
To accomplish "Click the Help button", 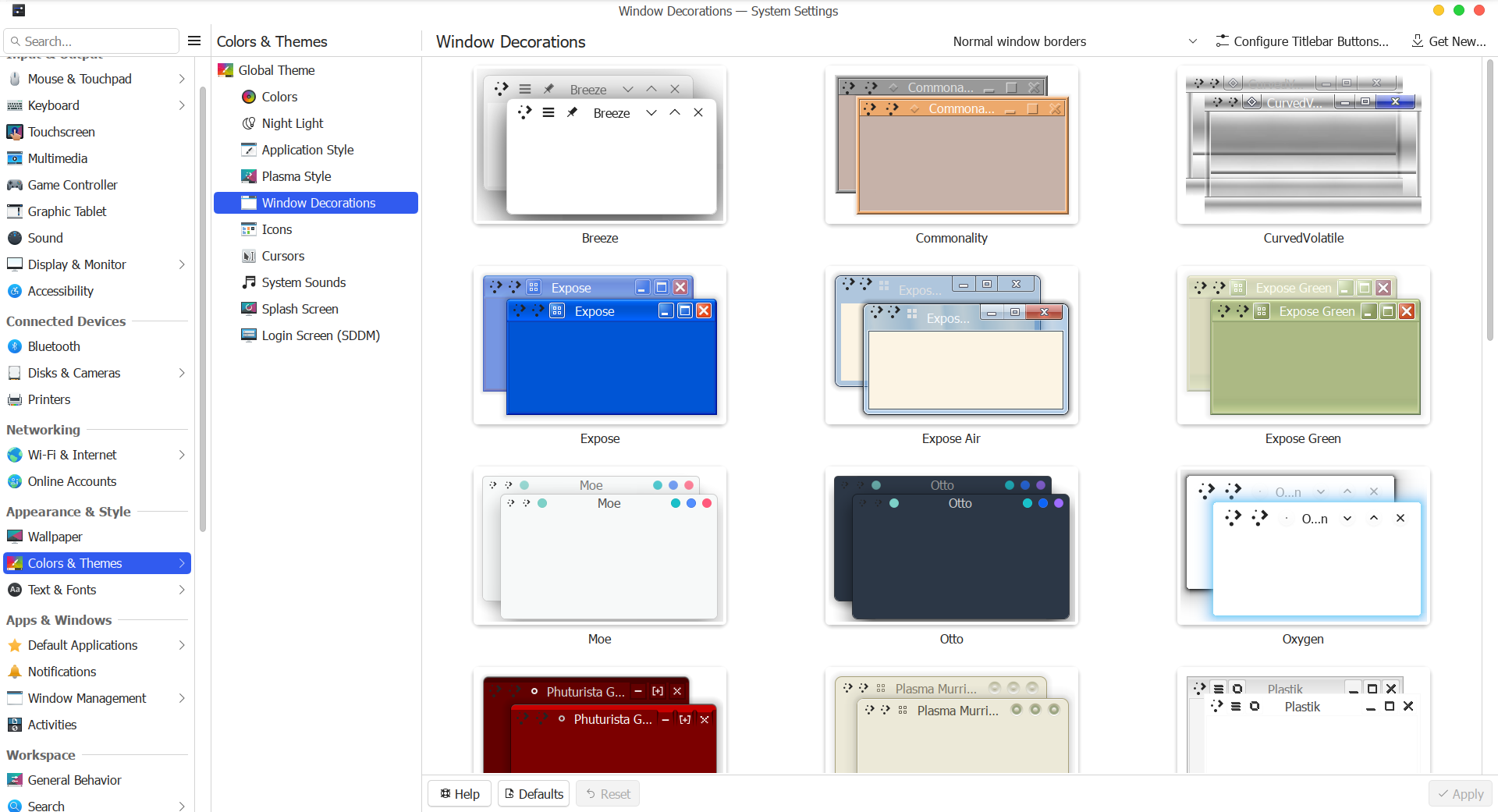I will pos(460,794).
